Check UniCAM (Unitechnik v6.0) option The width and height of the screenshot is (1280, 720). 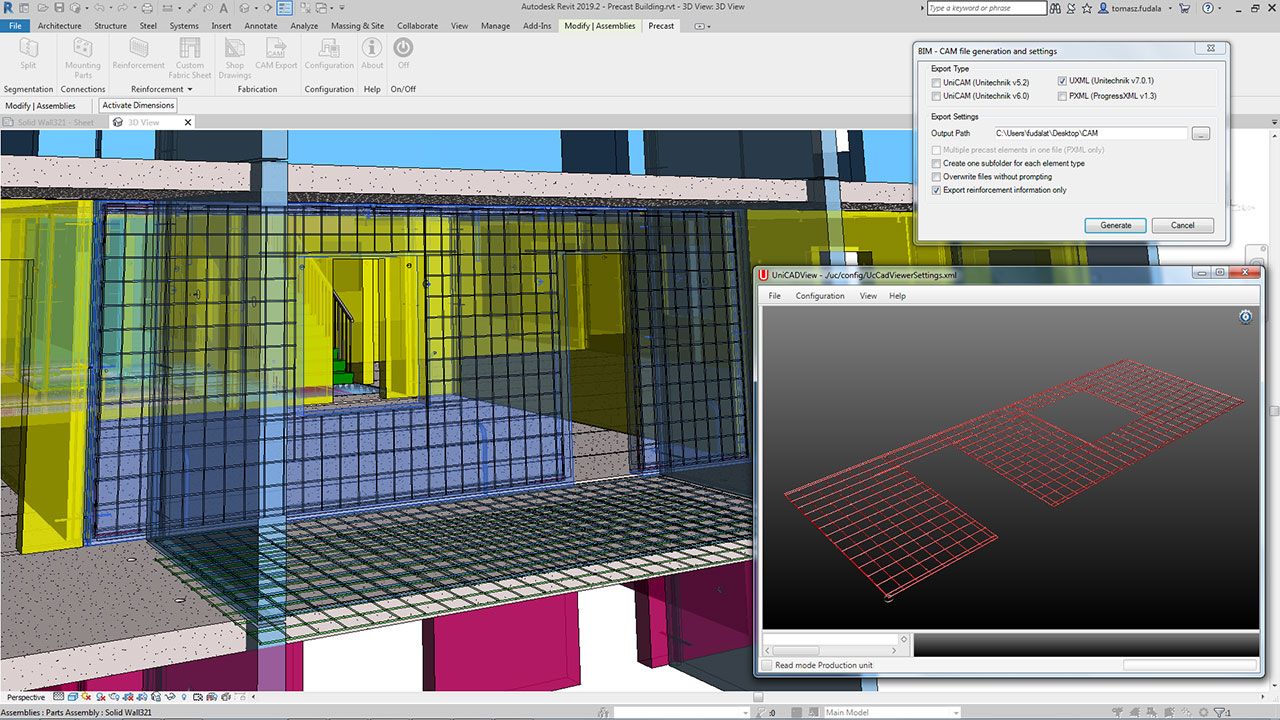(936, 96)
